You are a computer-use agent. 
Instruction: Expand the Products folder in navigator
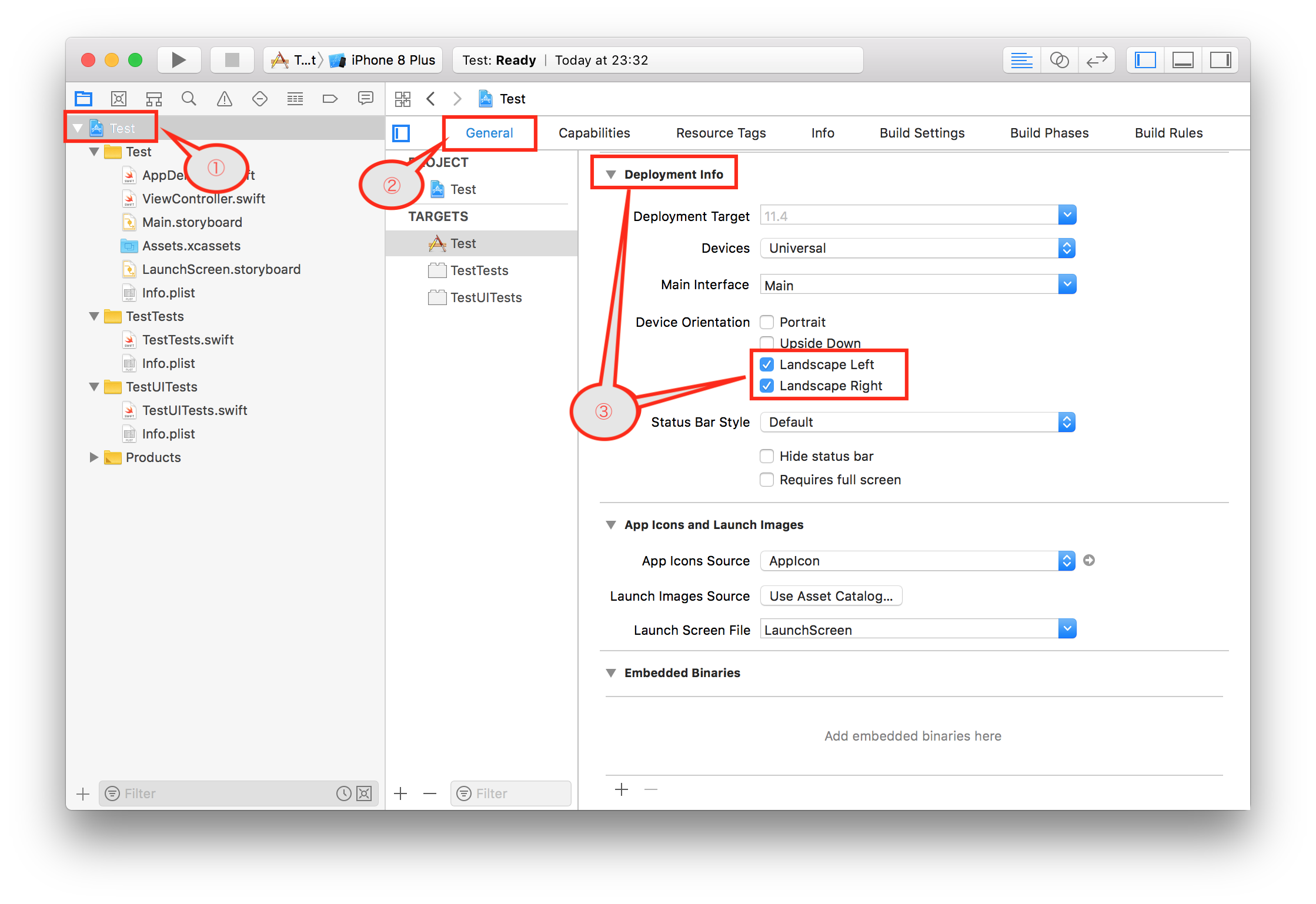94,457
